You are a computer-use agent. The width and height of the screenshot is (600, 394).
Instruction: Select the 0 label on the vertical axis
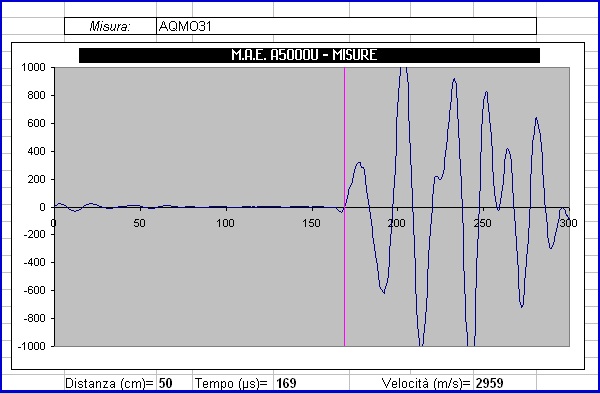coord(42,207)
